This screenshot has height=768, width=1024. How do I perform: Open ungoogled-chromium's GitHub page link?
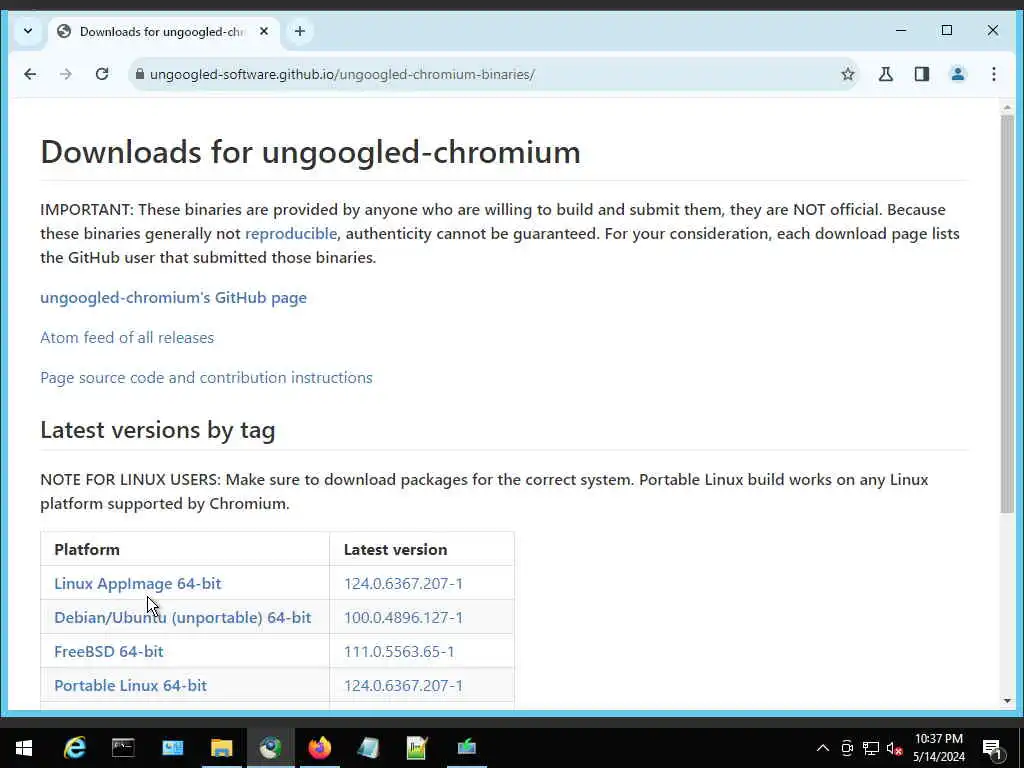pos(174,298)
